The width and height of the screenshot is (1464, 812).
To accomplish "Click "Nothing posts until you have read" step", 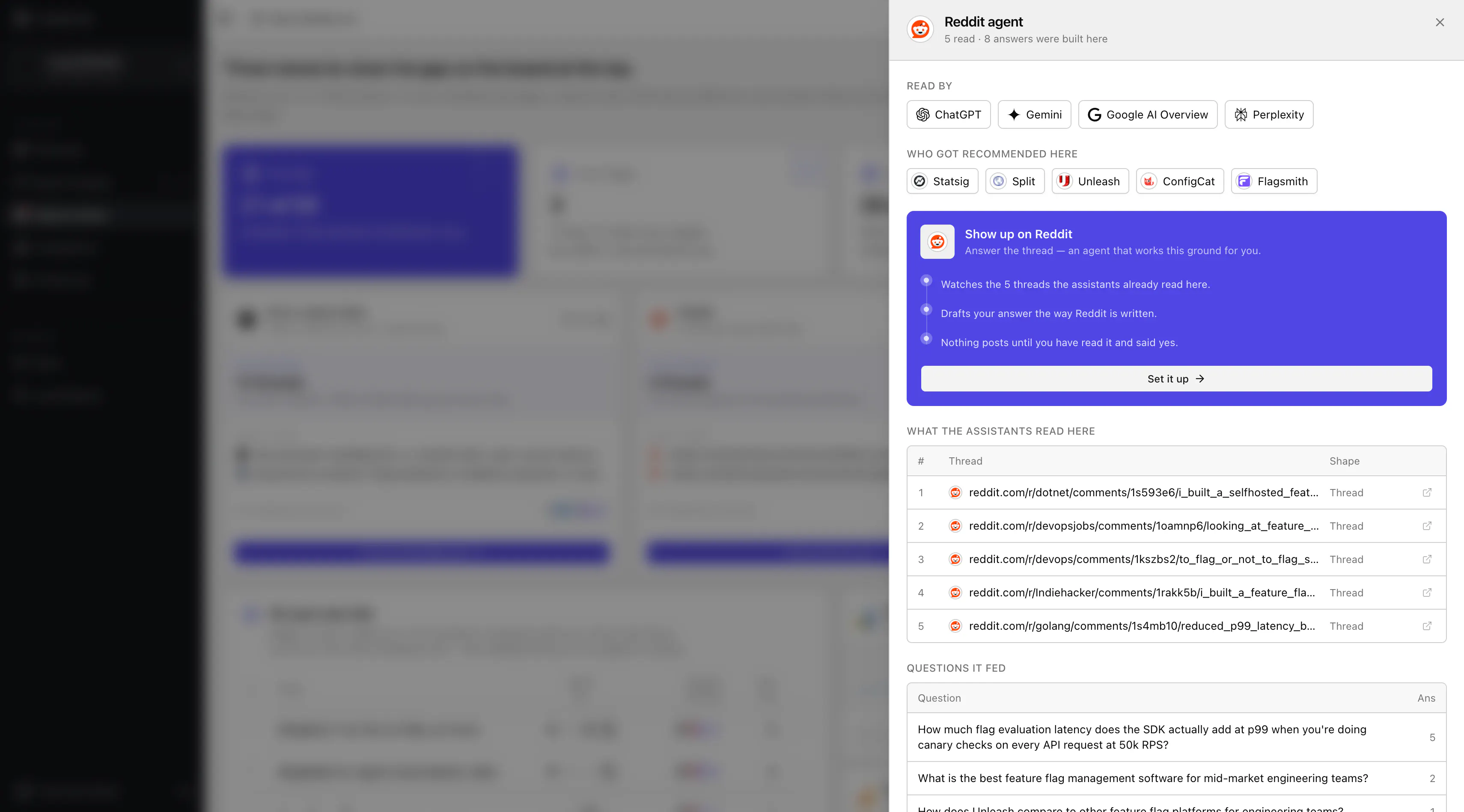I will [1059, 342].
